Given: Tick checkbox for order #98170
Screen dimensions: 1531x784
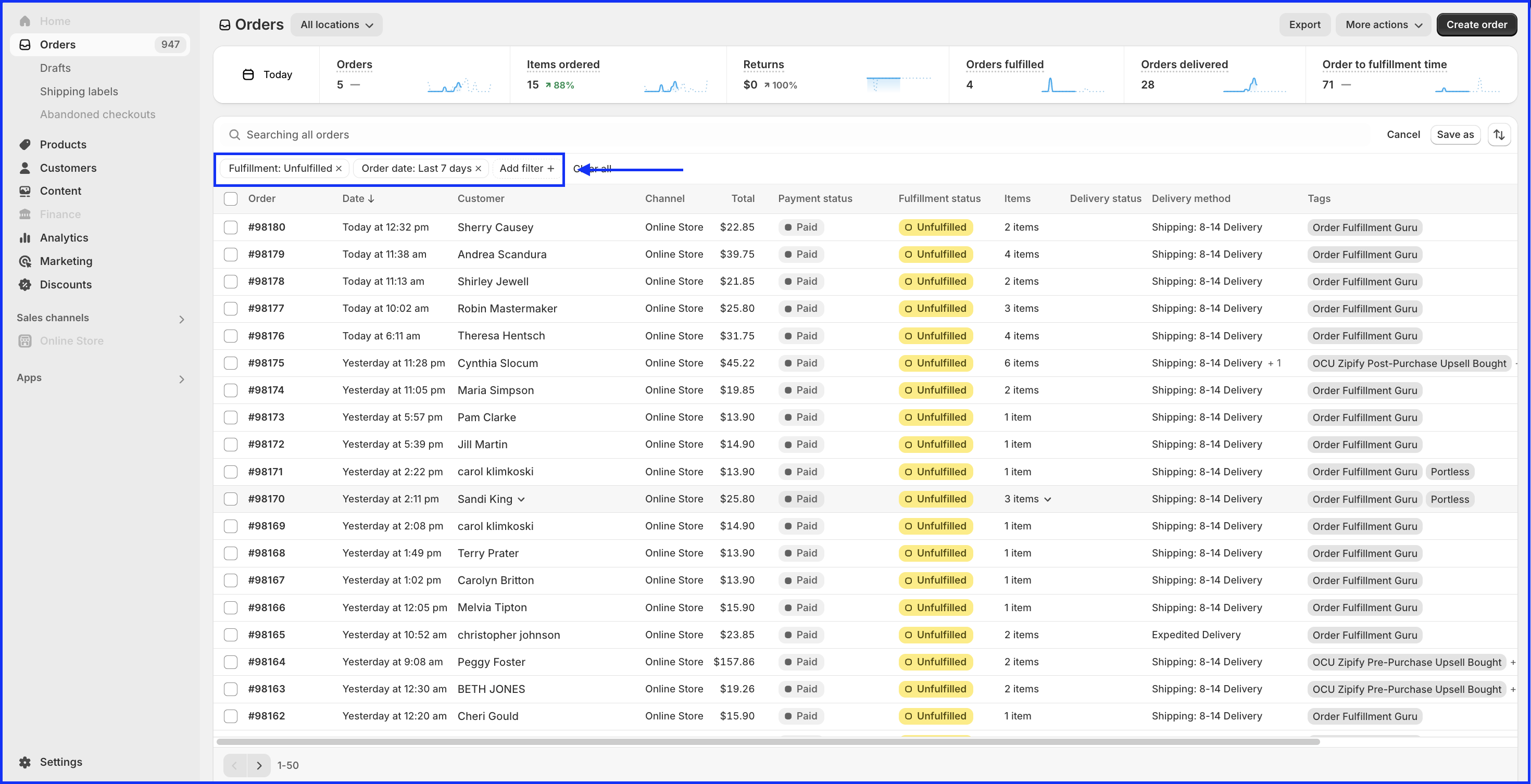Looking at the screenshot, I should pyautogui.click(x=231, y=500).
